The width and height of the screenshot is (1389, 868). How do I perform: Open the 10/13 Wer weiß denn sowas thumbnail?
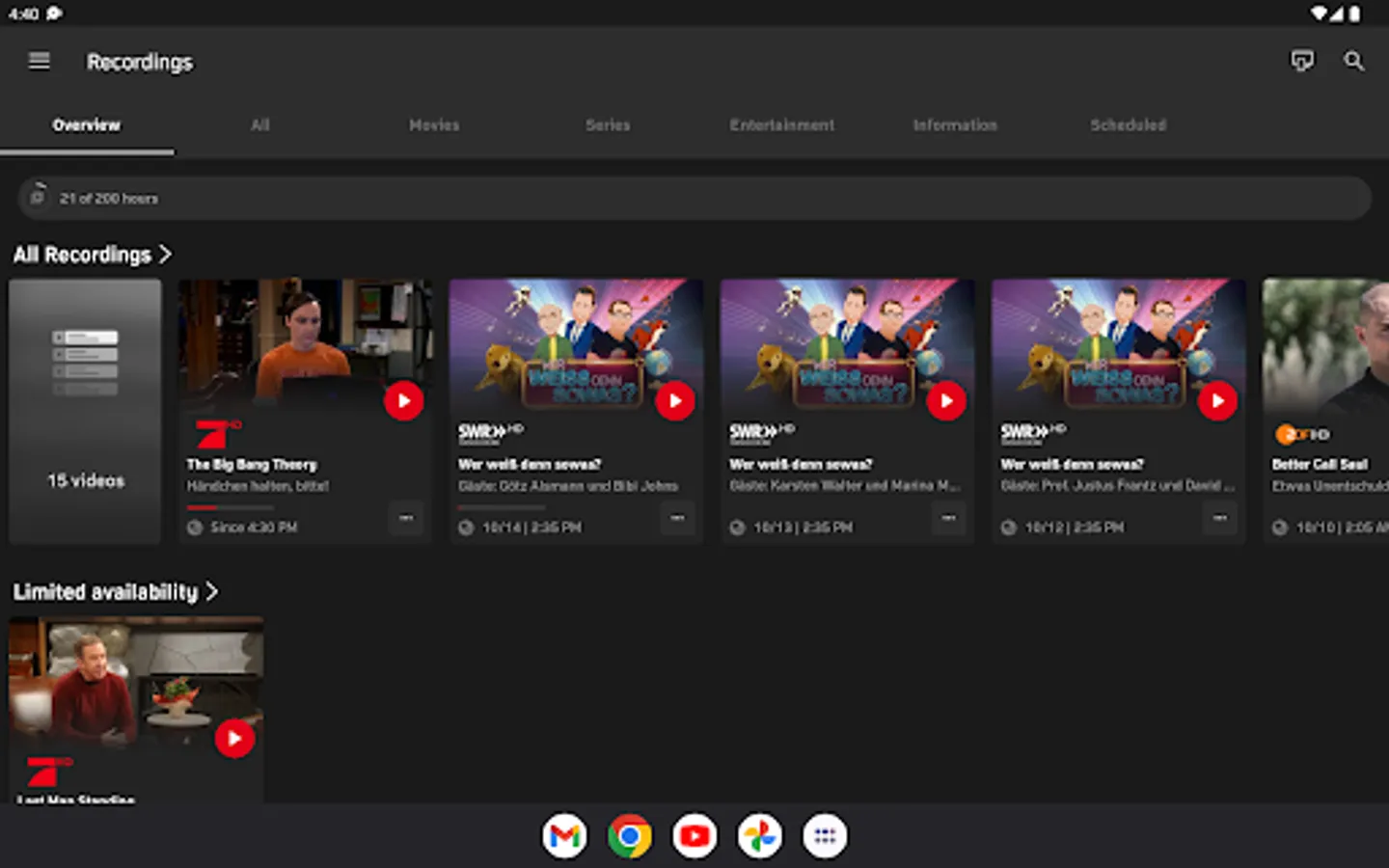847,345
